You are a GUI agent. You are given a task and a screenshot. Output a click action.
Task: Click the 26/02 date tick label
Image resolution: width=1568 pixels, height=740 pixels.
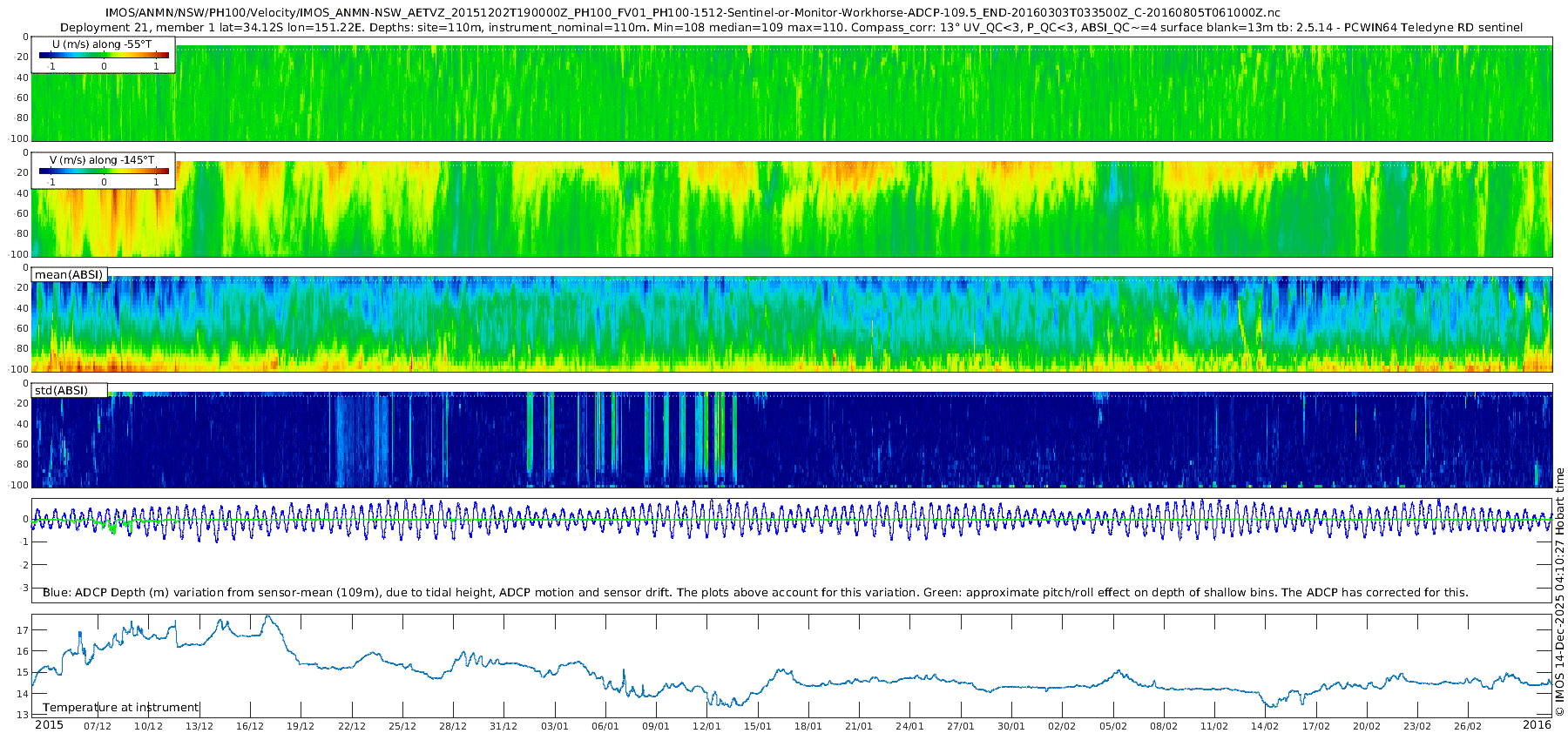pyautogui.click(x=1468, y=726)
